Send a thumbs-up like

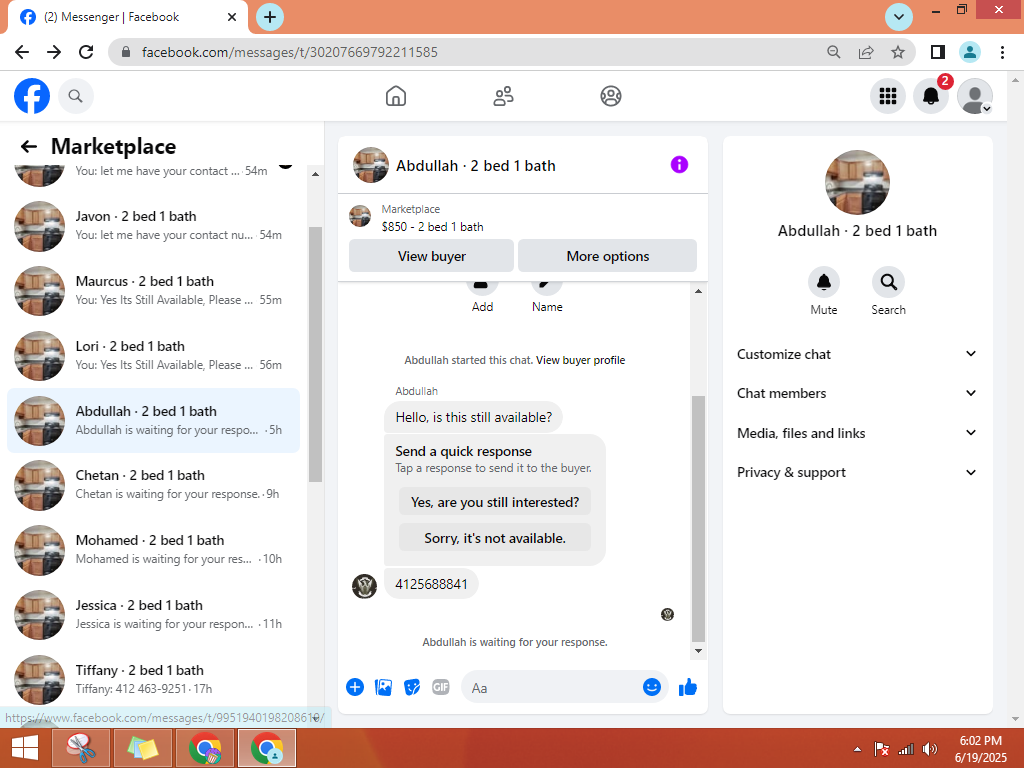[x=688, y=687]
